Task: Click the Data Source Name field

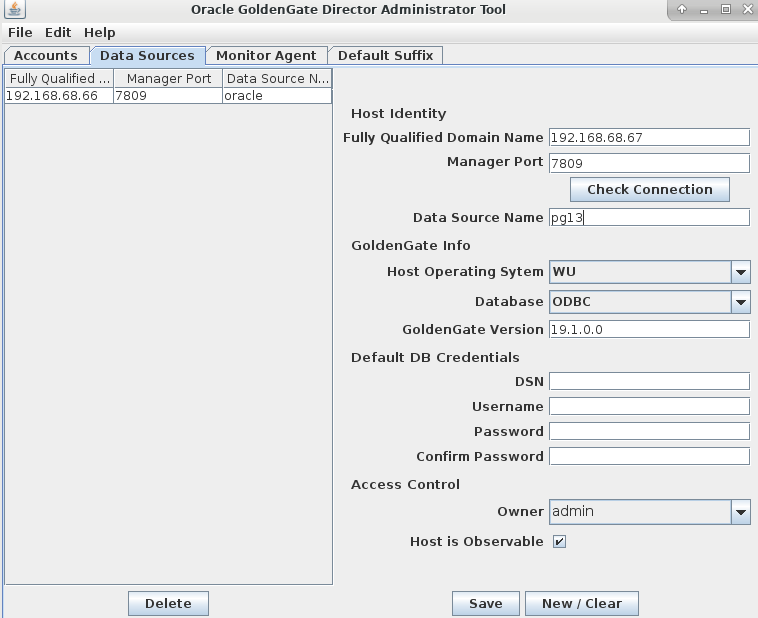Action: (x=649, y=218)
